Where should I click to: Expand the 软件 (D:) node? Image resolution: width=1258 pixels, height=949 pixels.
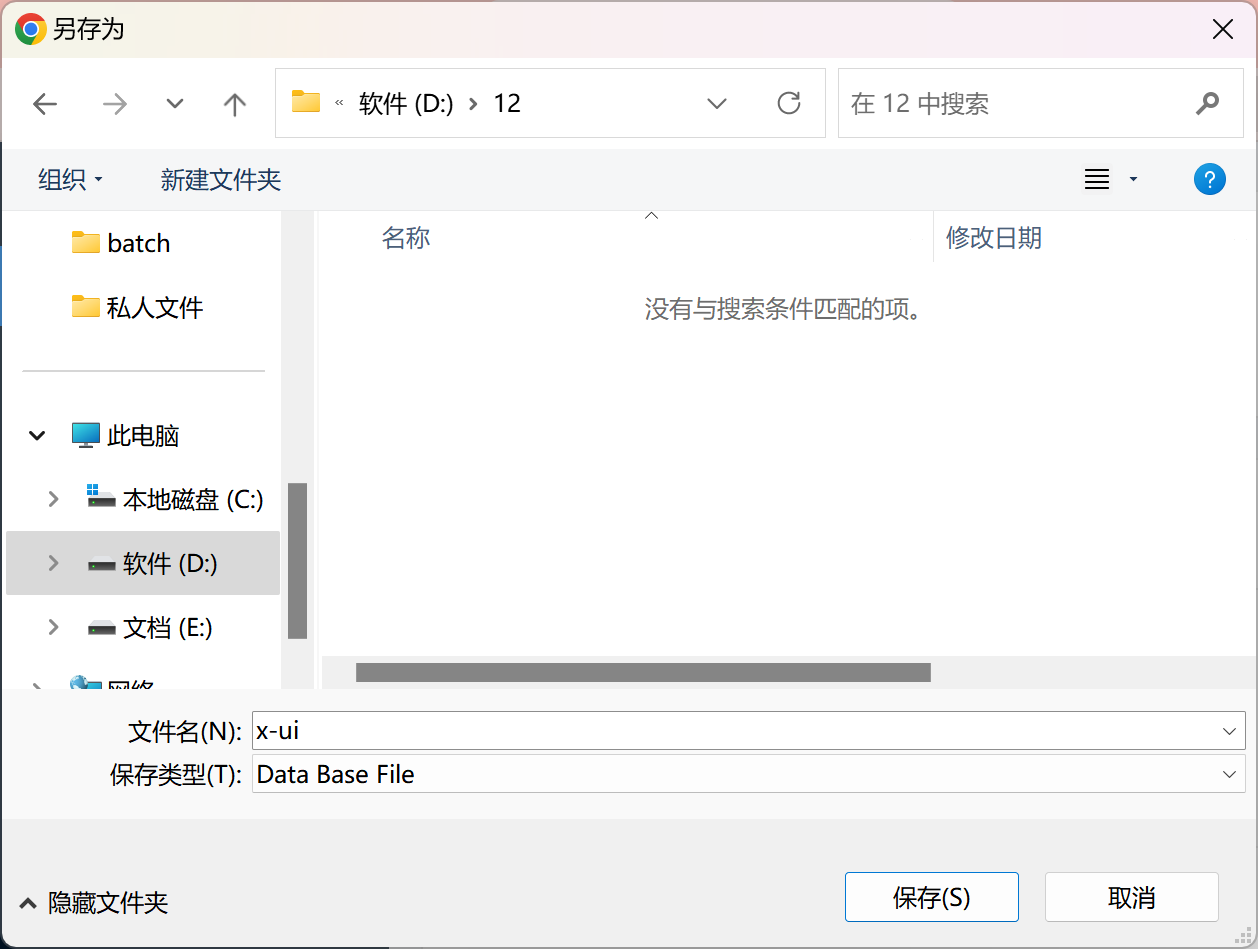click(53, 563)
